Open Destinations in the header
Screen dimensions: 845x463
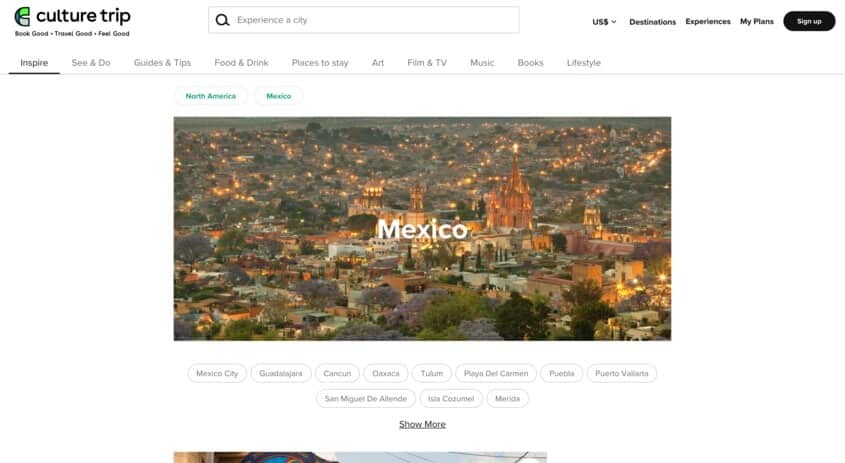[652, 22]
